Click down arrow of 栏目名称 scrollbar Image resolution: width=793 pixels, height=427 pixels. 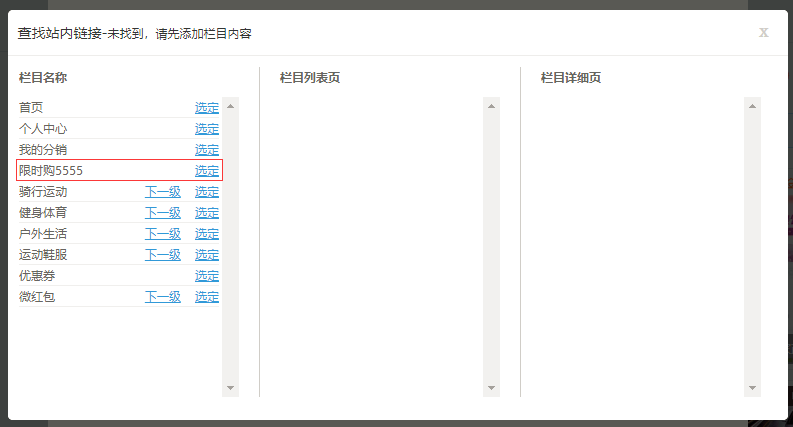pos(231,387)
